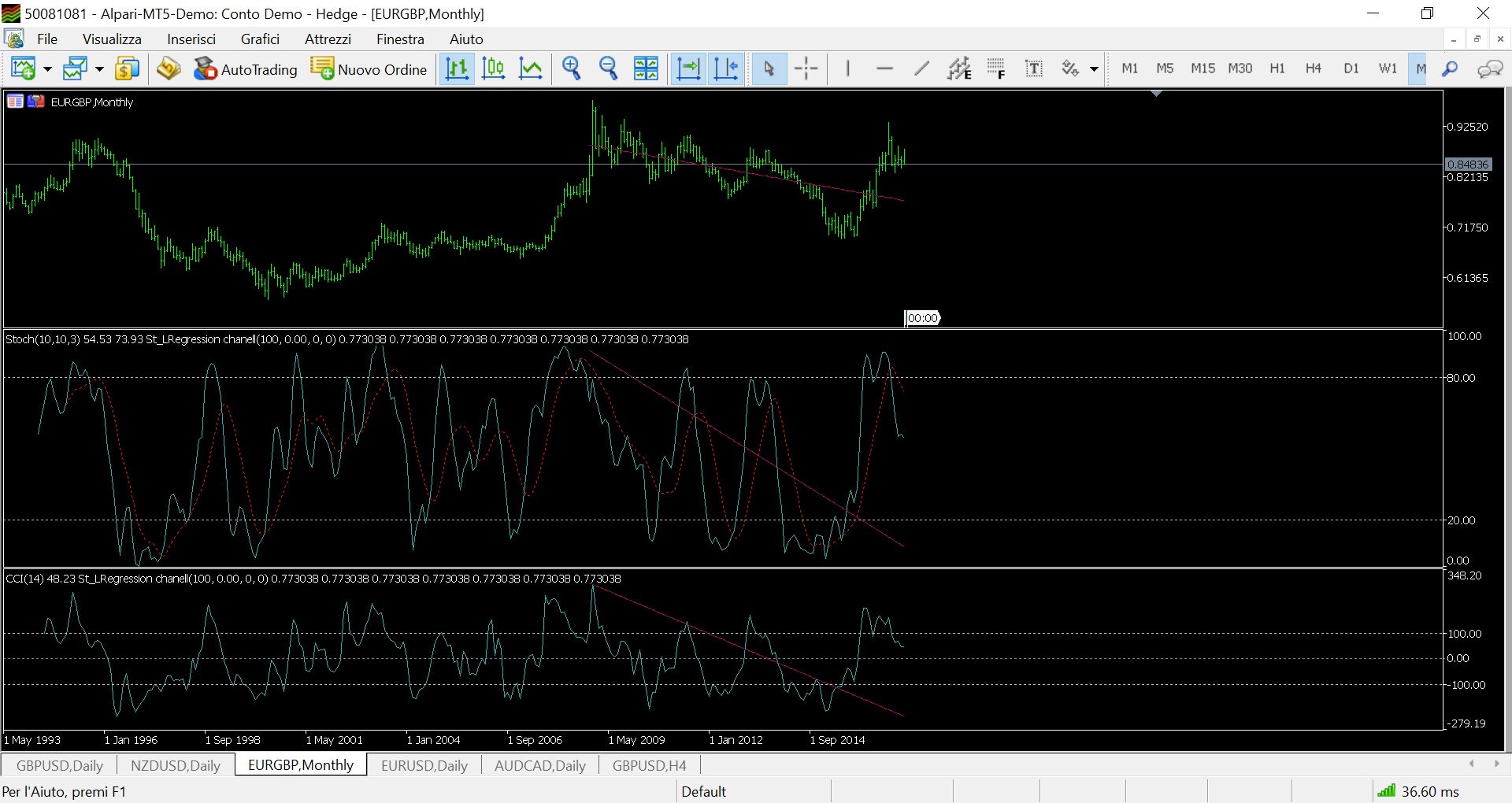Open the profiles dropdown arrow
The image size is (1512, 803).
pos(99,69)
